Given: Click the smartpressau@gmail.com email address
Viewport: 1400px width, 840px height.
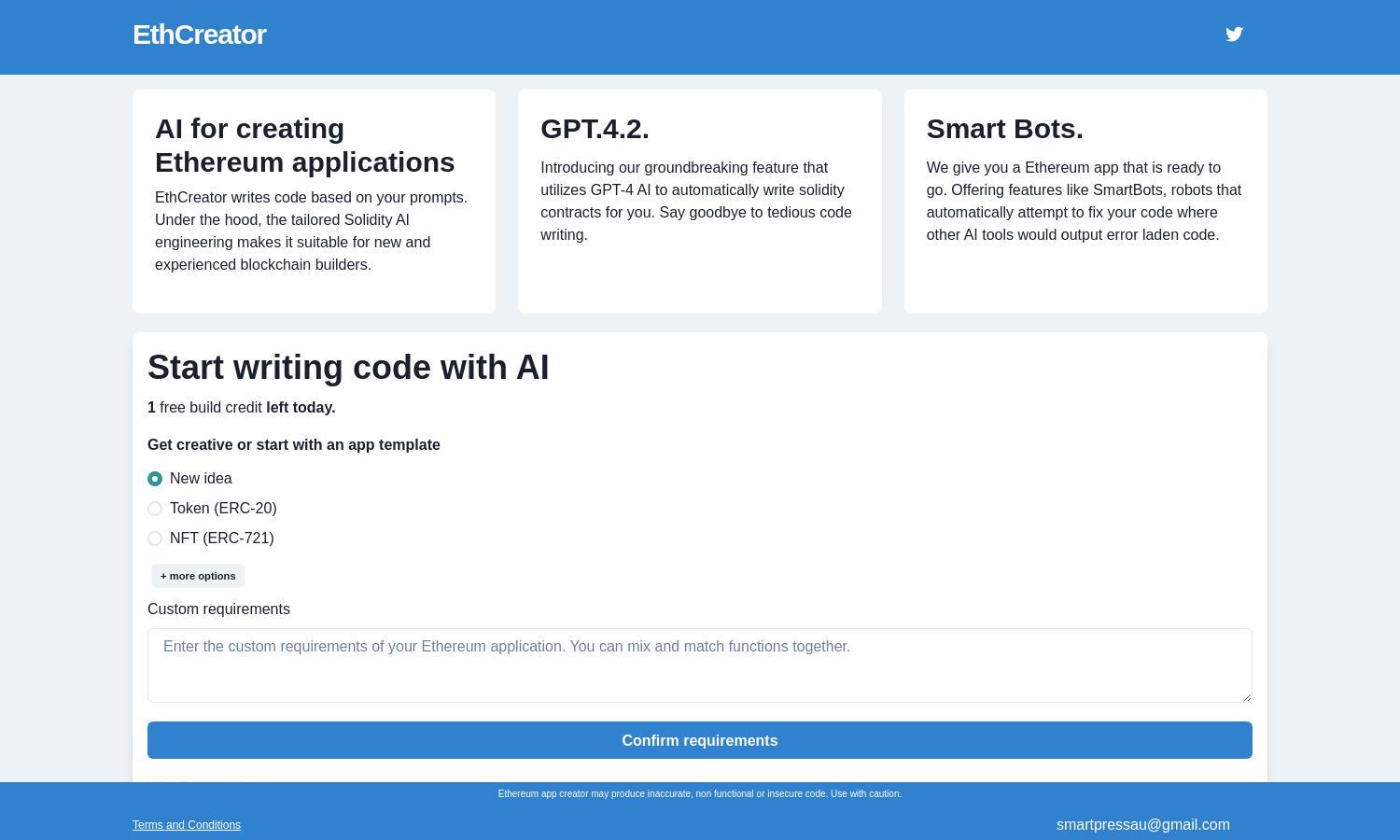Looking at the screenshot, I should click(x=1143, y=825).
